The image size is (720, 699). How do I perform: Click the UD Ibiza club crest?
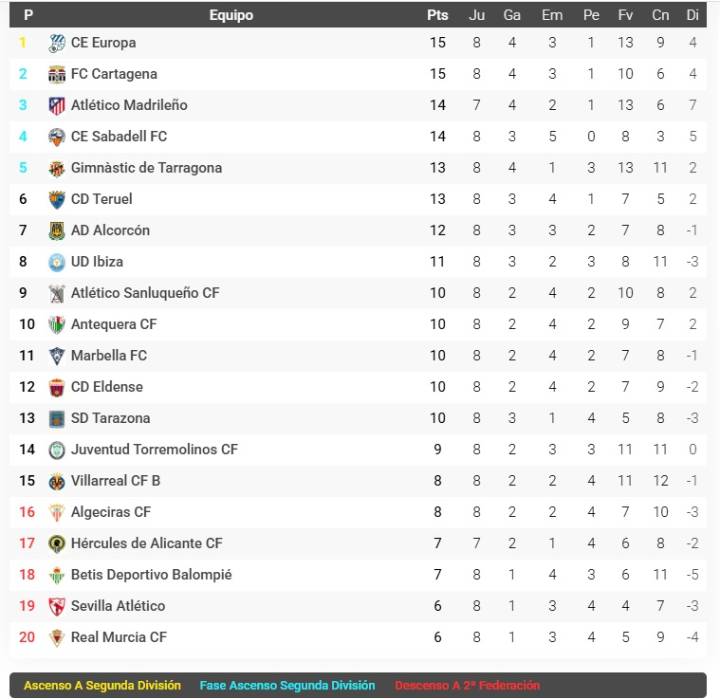[57, 262]
